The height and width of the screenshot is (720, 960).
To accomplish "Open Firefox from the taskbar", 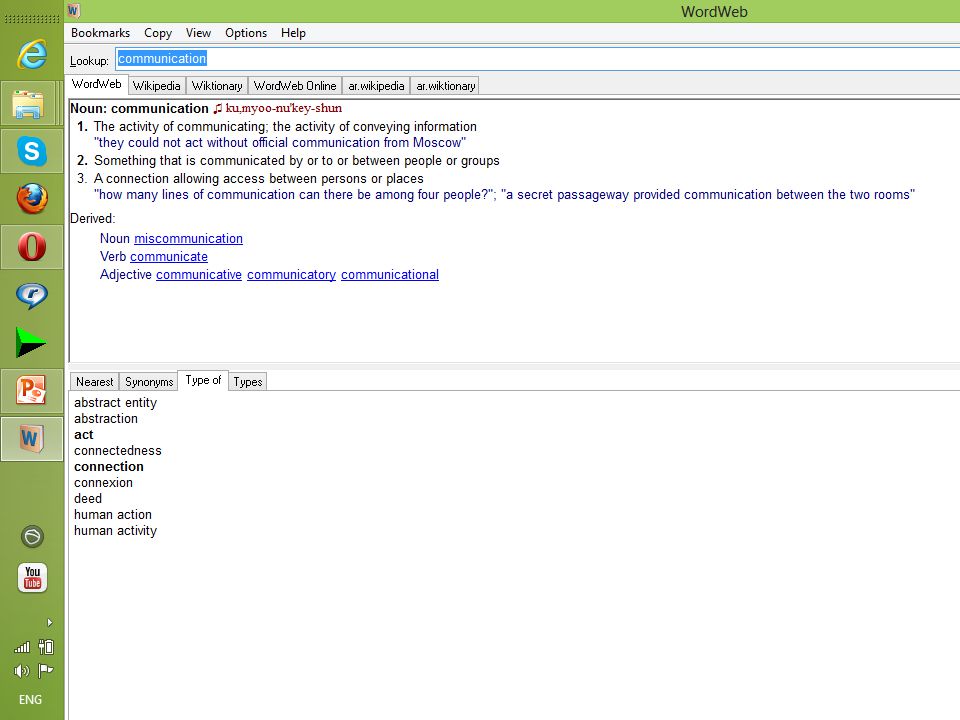I will point(32,198).
